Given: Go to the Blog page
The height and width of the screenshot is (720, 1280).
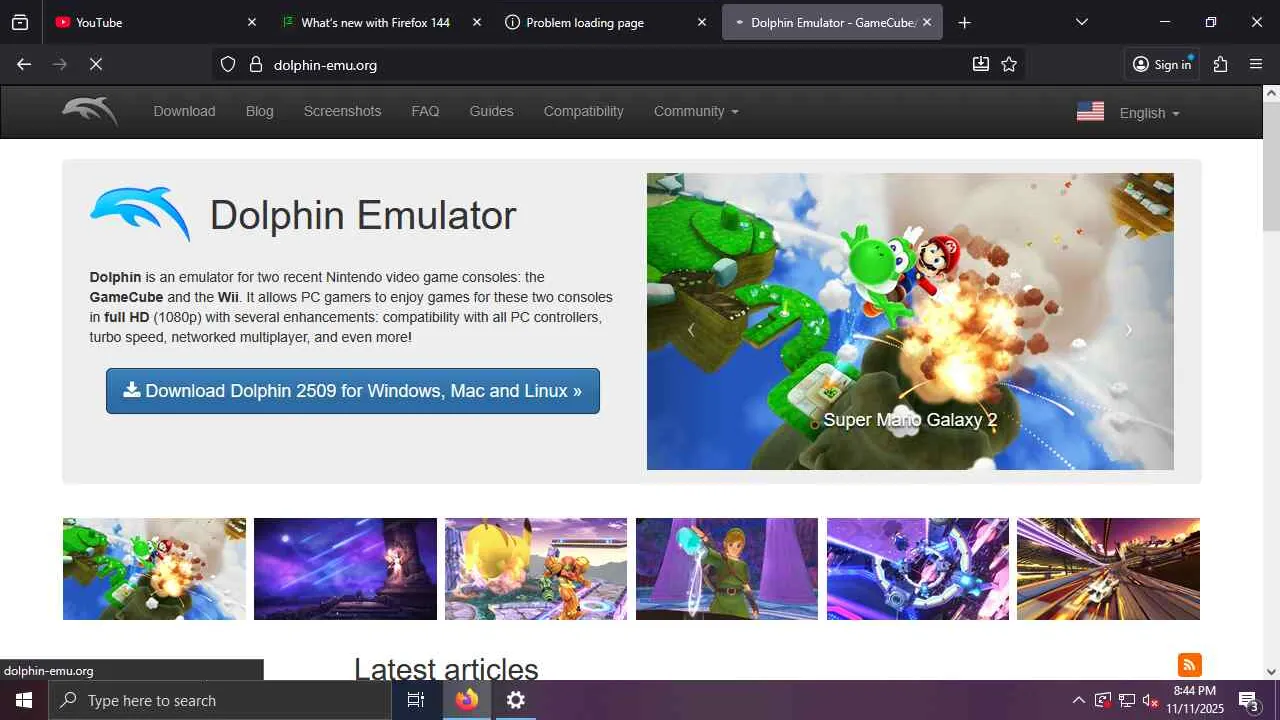Looking at the screenshot, I should (260, 111).
